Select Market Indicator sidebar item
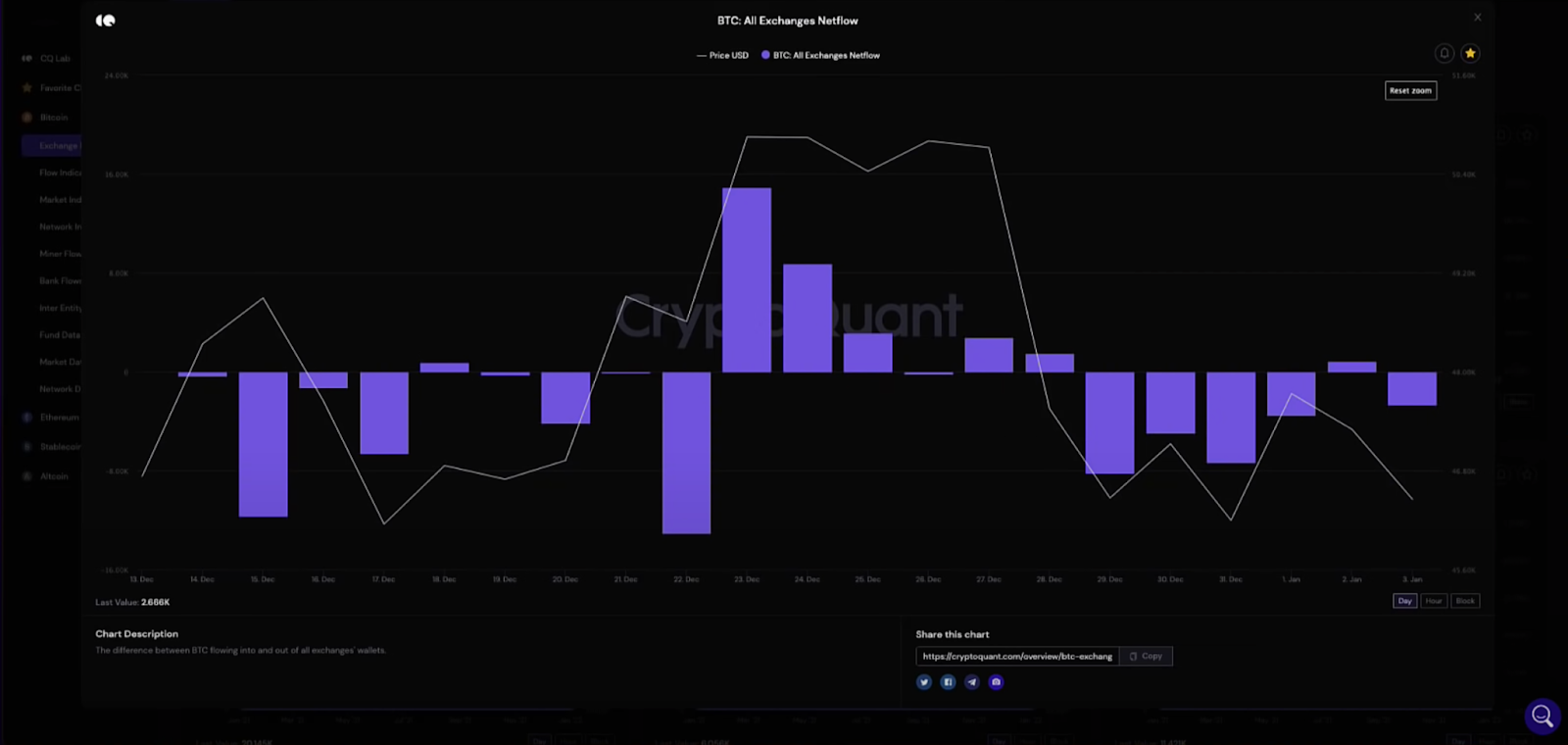 click(x=60, y=200)
